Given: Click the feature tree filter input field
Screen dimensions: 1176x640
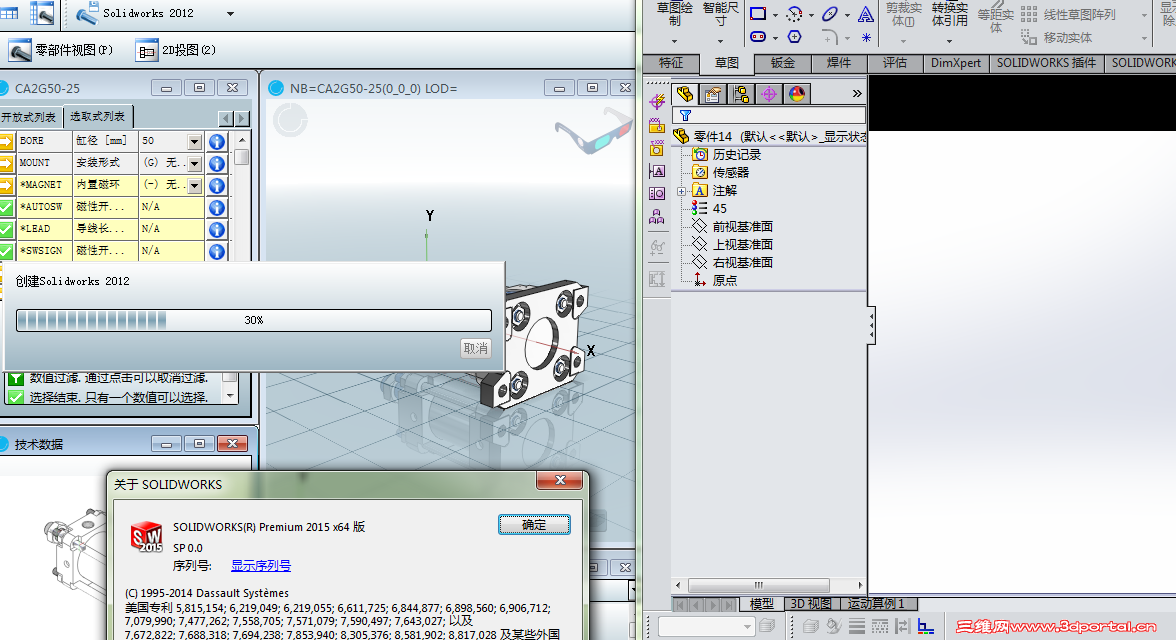Looking at the screenshot, I should (x=769, y=116).
